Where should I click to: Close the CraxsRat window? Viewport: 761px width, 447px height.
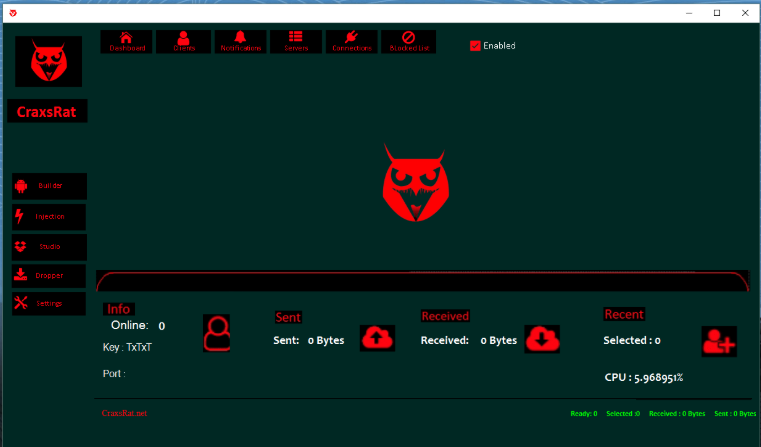coord(745,13)
